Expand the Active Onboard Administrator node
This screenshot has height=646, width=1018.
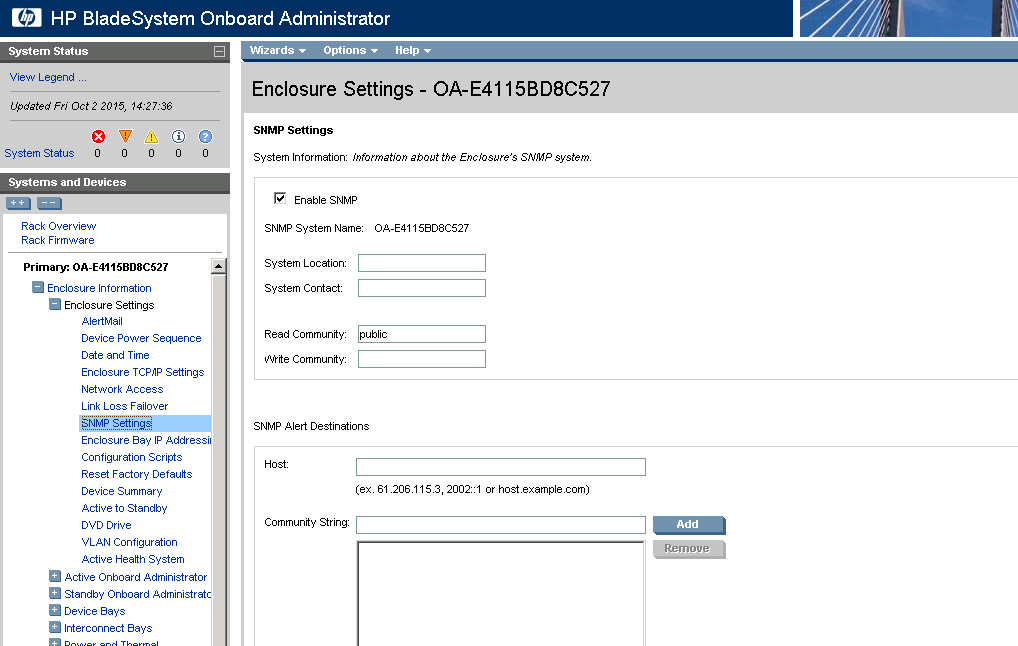[x=55, y=576]
